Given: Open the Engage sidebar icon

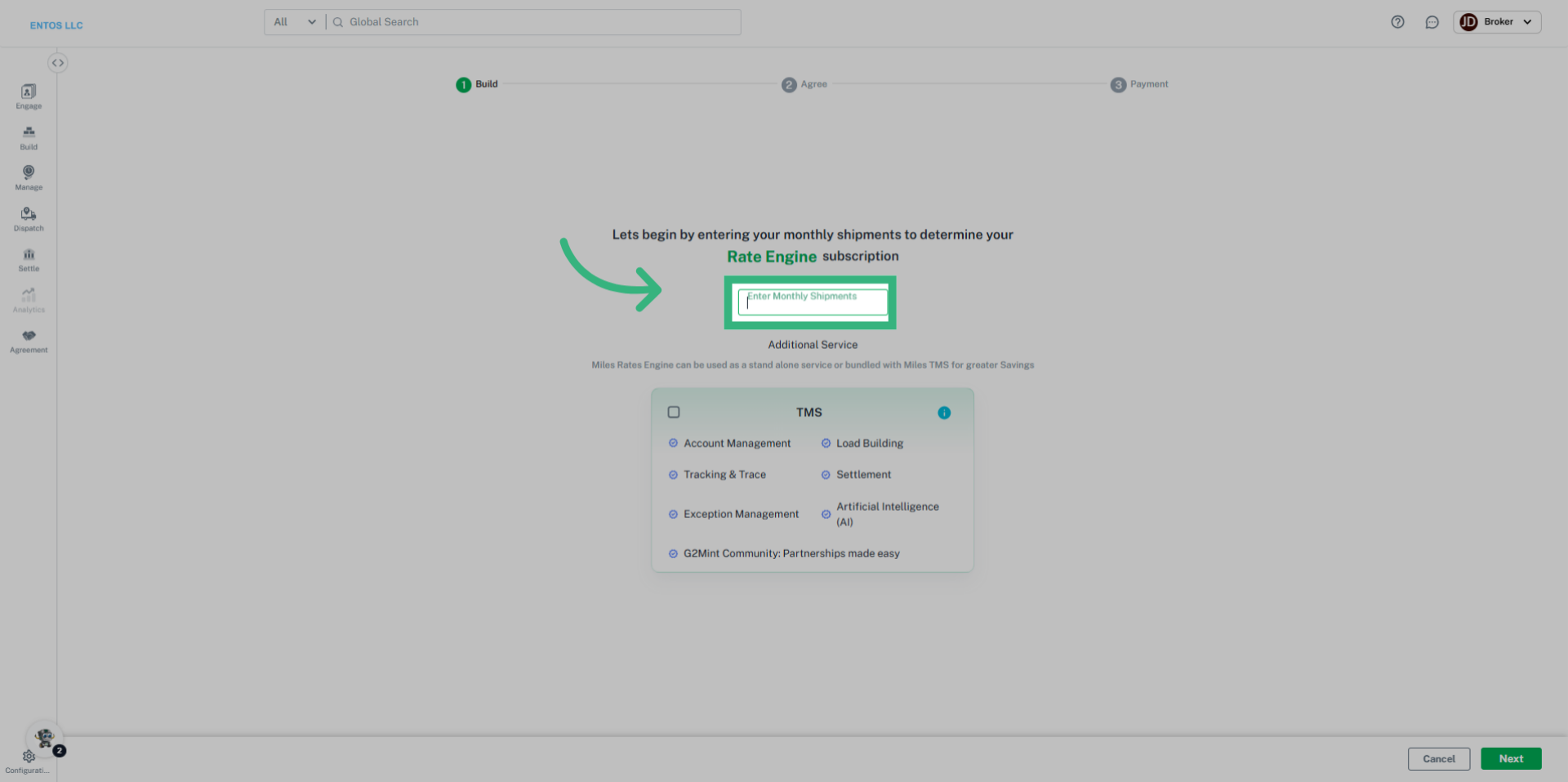Looking at the screenshot, I should pos(29,96).
